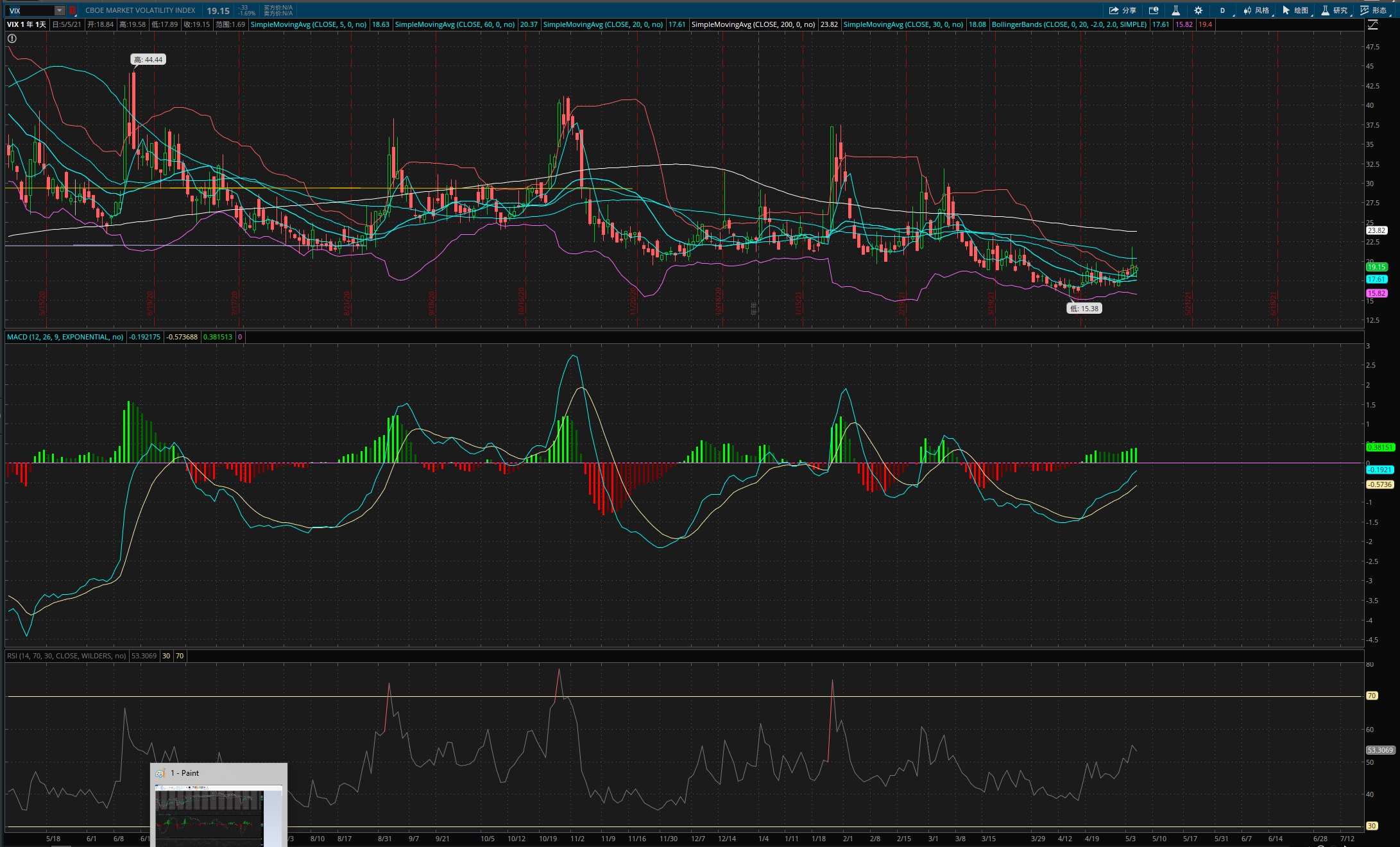Click the RSI study label
The height and width of the screenshot is (847, 1400).
66,656
